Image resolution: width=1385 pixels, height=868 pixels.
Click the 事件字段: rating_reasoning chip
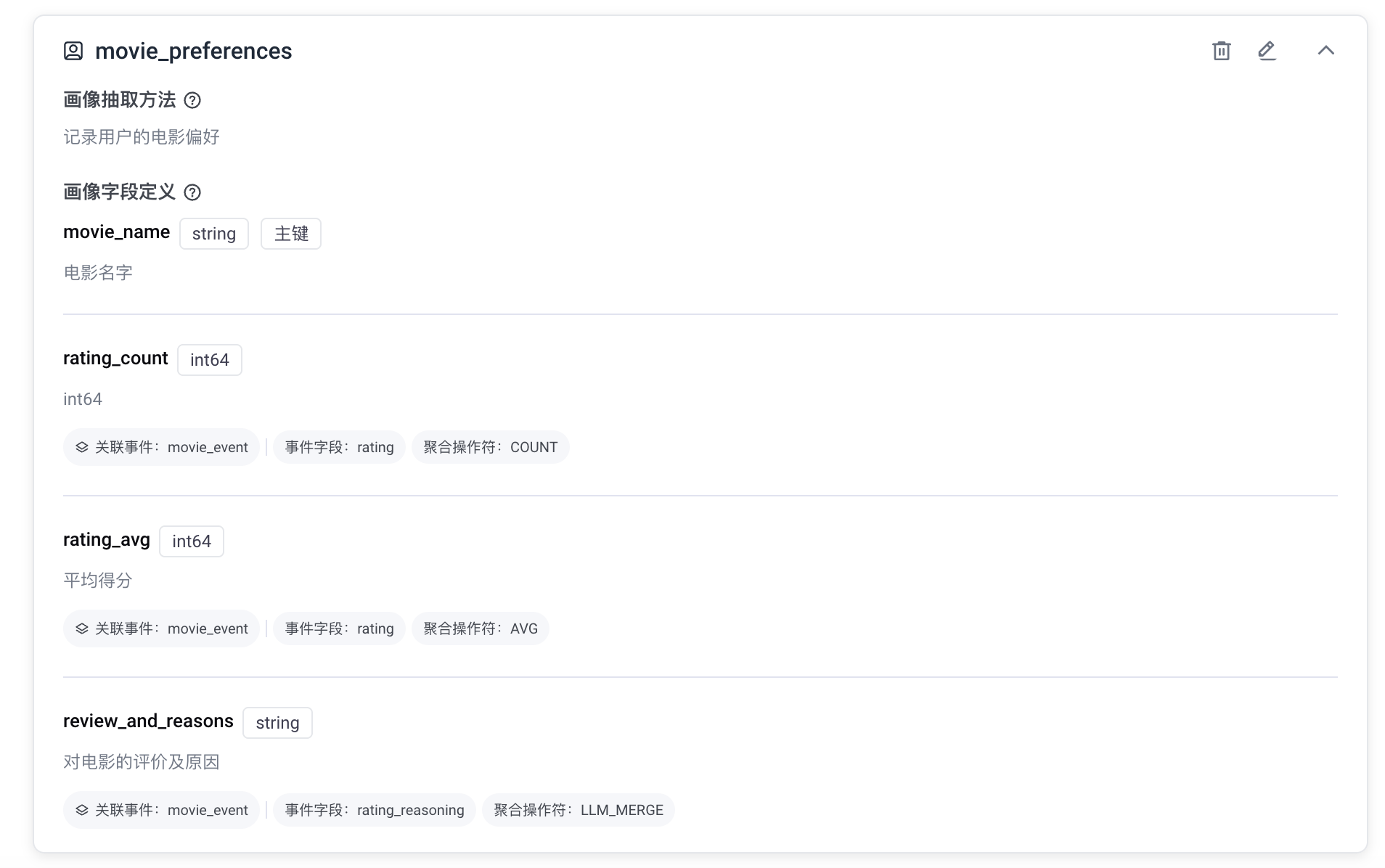374,810
